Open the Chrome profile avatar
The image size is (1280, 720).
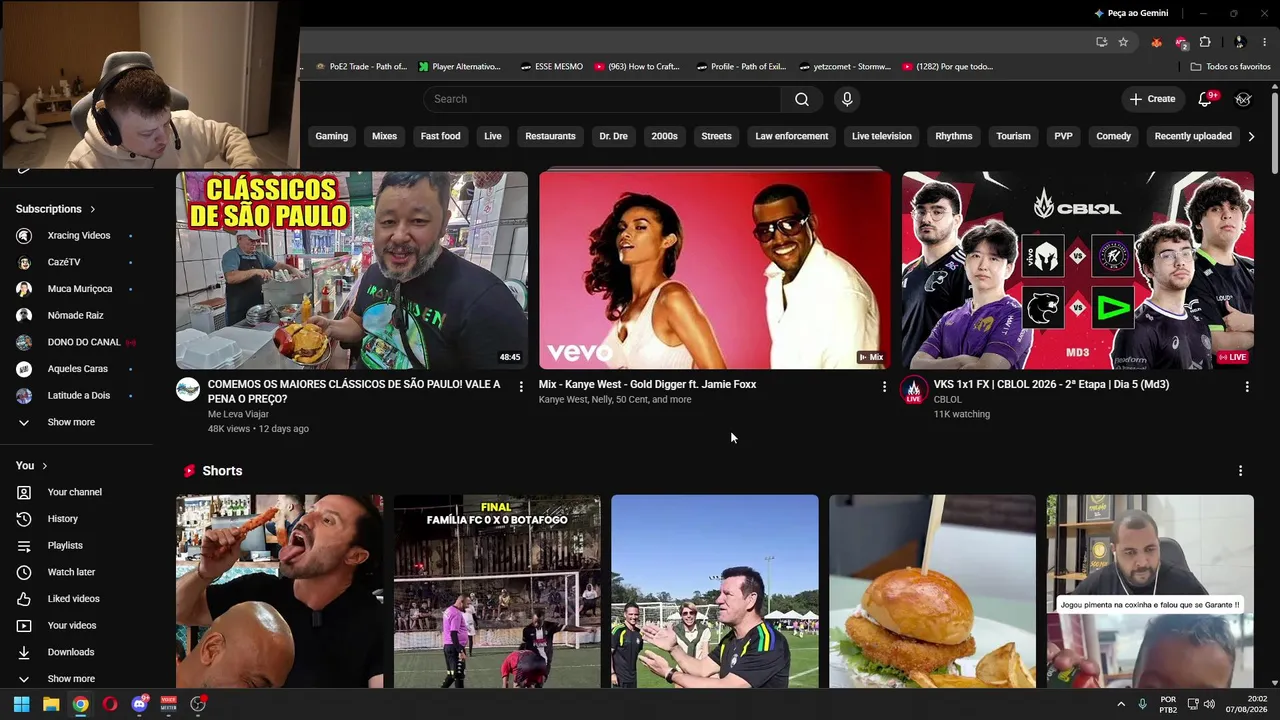coord(1240,42)
